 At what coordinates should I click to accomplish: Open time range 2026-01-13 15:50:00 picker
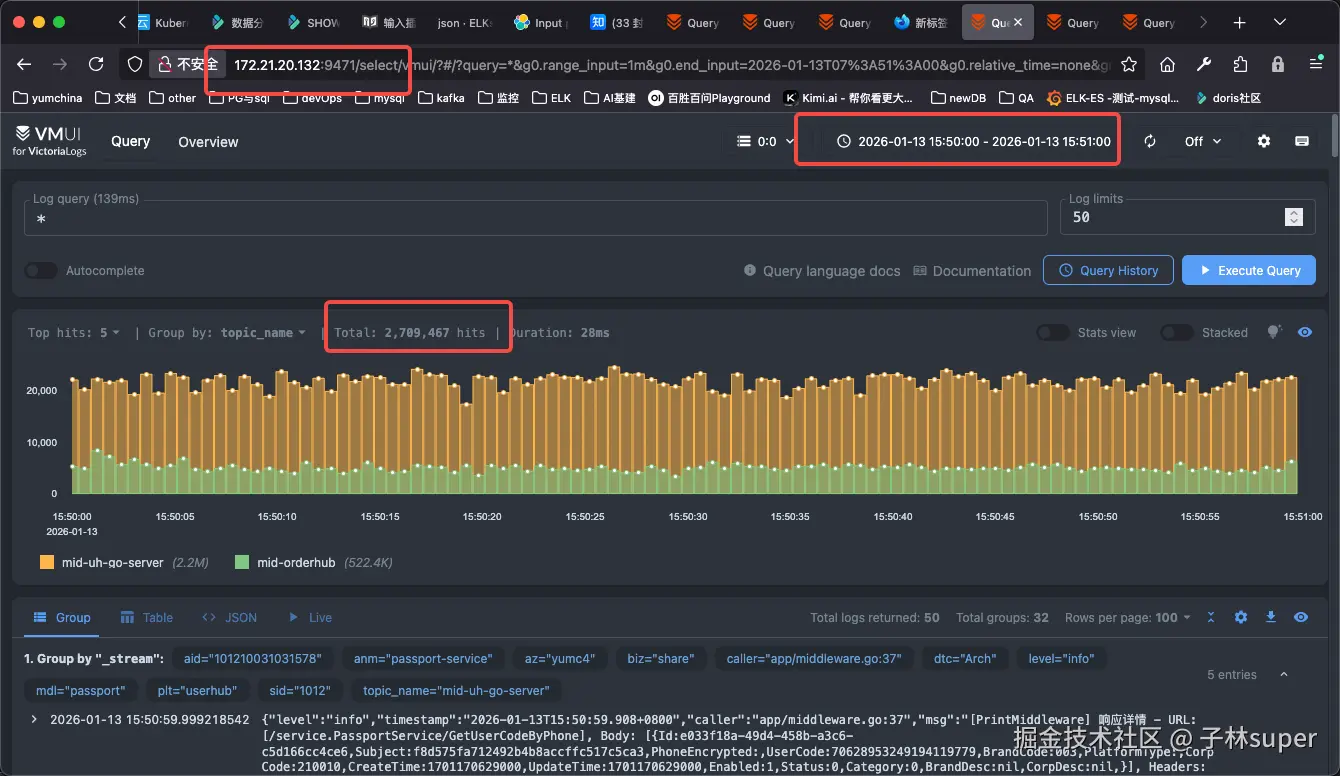tap(973, 141)
